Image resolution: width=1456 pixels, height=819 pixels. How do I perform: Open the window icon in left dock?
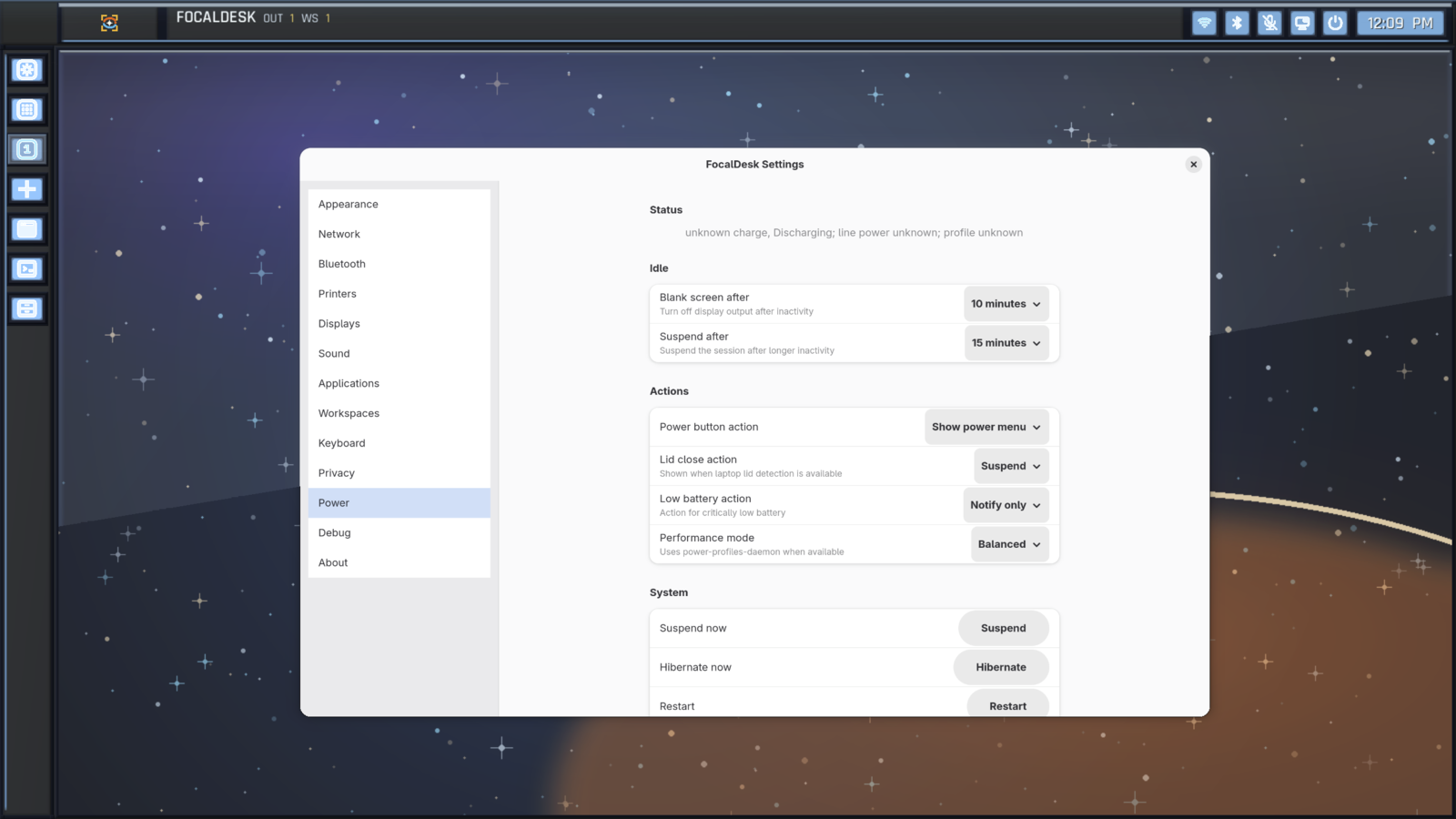tap(27, 229)
